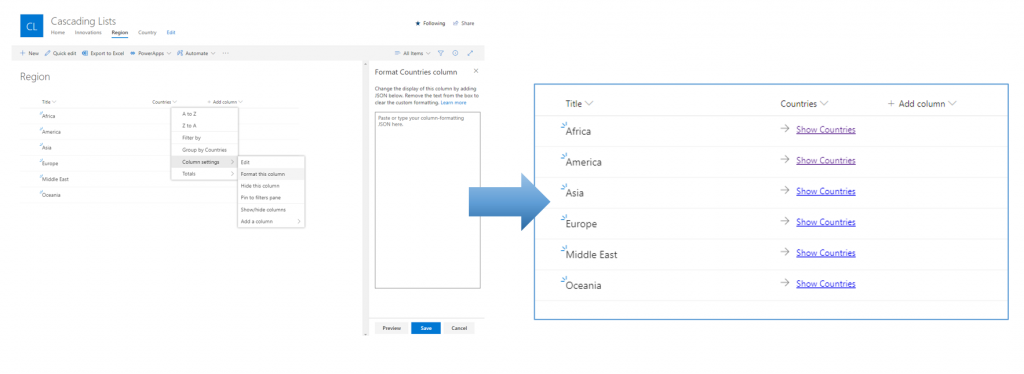The height and width of the screenshot is (374, 1024).
Task: Open the ellipsis overflow in command bar
Action: pos(225,54)
